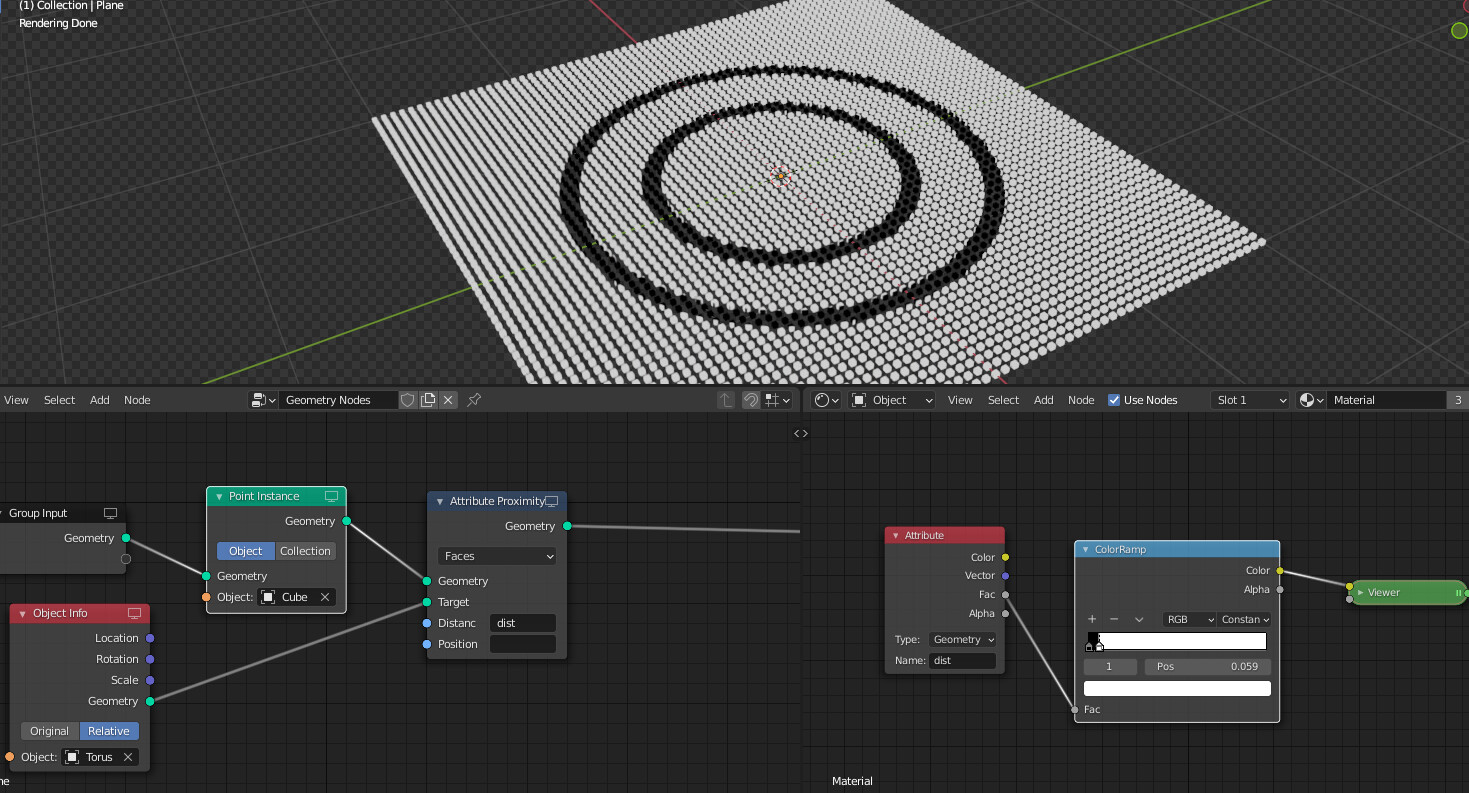Switch Object Info node to Original mode
Screen dimensions: 1469x793
(x=48, y=730)
